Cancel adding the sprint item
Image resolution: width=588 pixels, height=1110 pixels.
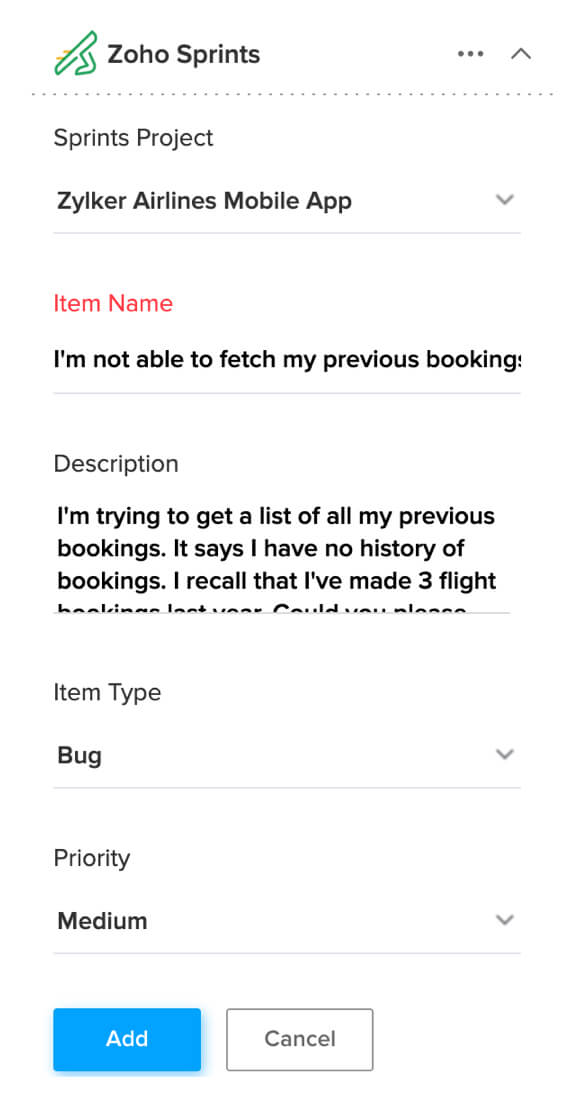[x=300, y=1039]
